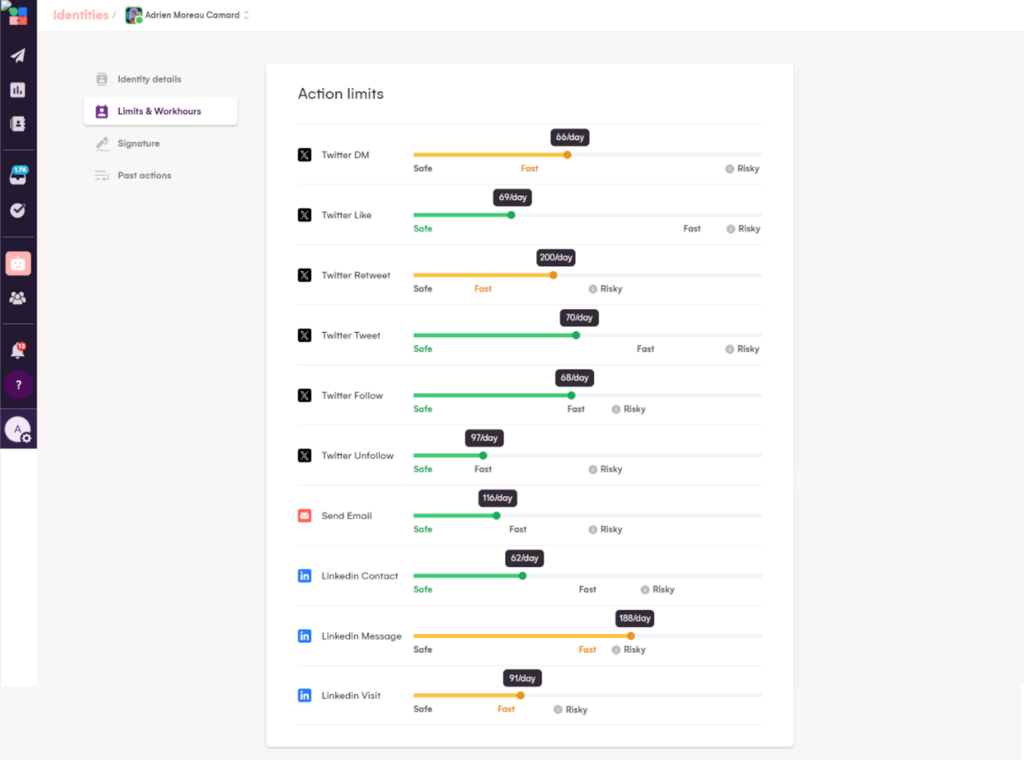Image resolution: width=1024 pixels, height=760 pixels.
Task: Open the bar chart analytics icon
Action: click(x=18, y=90)
